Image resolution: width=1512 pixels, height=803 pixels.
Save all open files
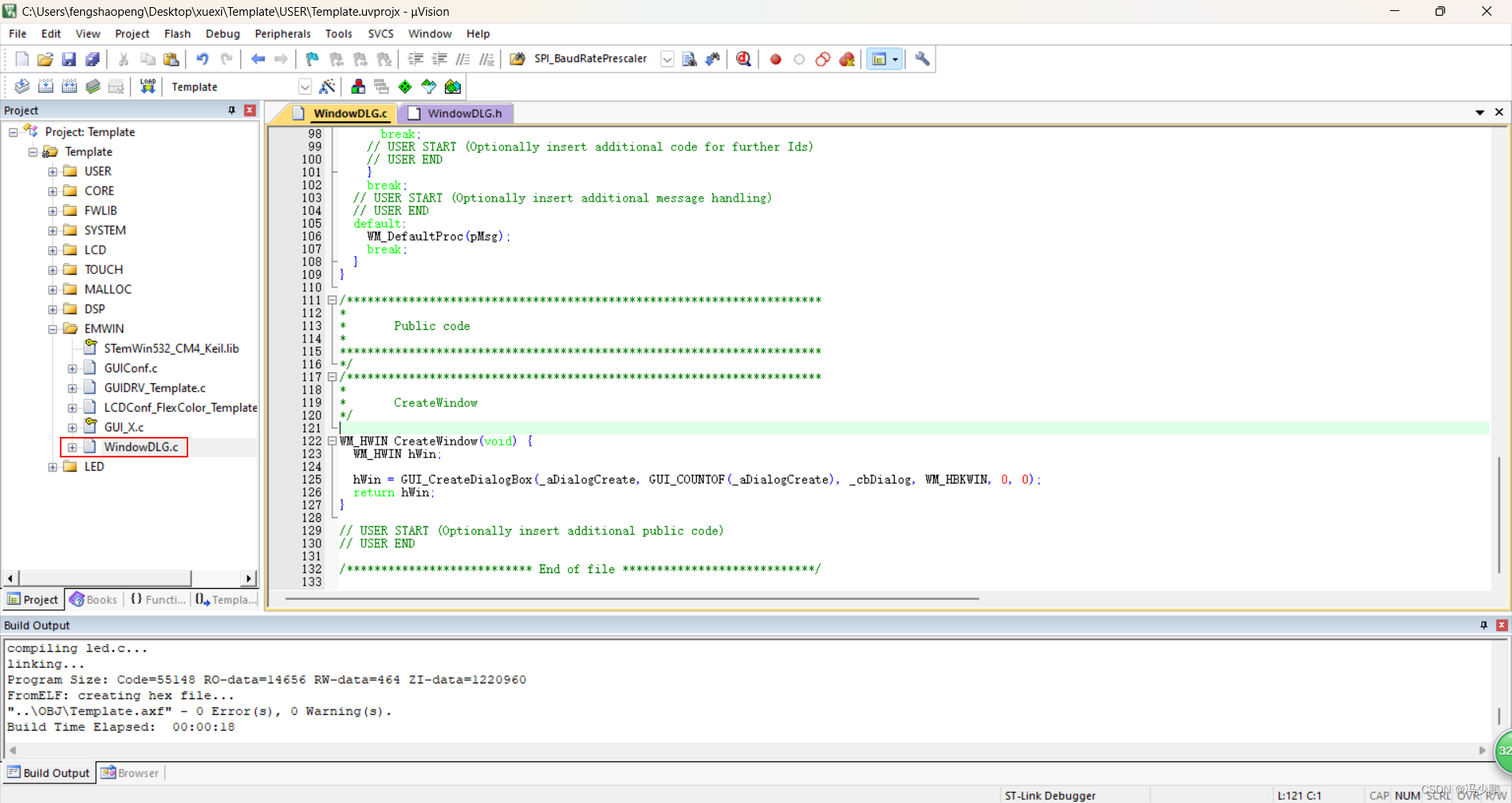click(92, 59)
